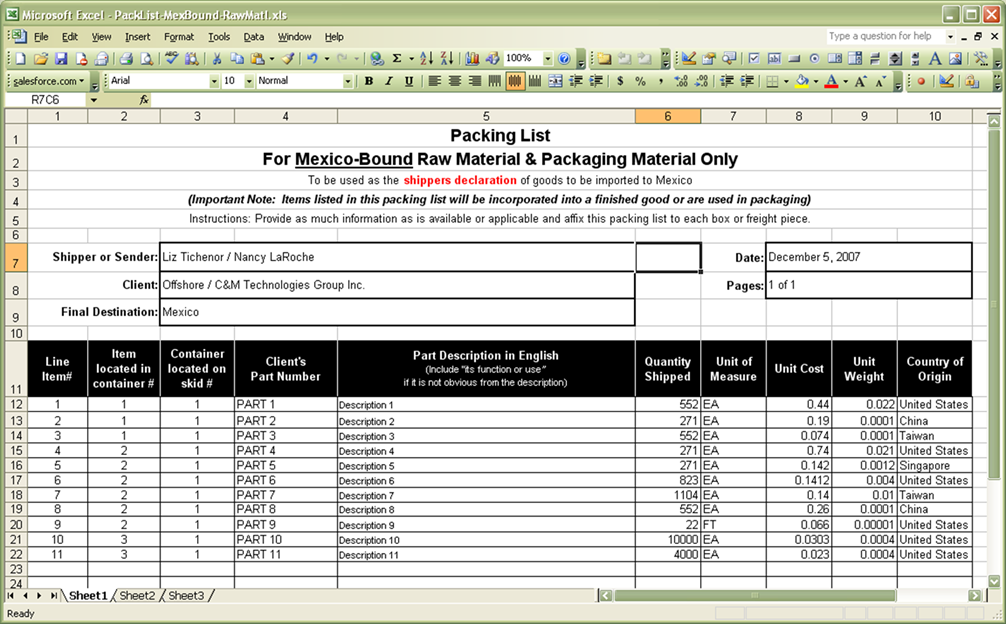This screenshot has width=1006, height=624.
Task: Jump to the last sheet tab arrow
Action: click(54, 596)
